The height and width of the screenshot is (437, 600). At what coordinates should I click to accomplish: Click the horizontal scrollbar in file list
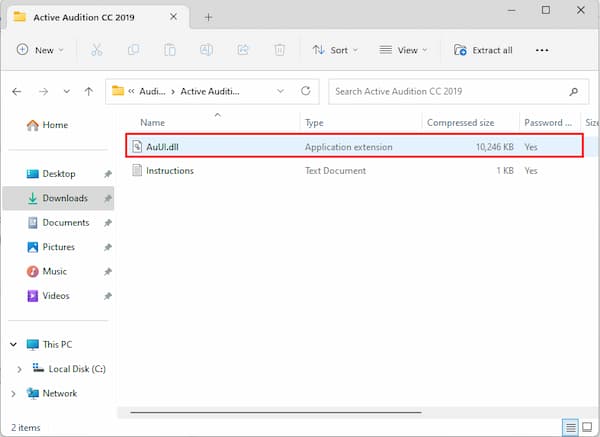(276, 413)
